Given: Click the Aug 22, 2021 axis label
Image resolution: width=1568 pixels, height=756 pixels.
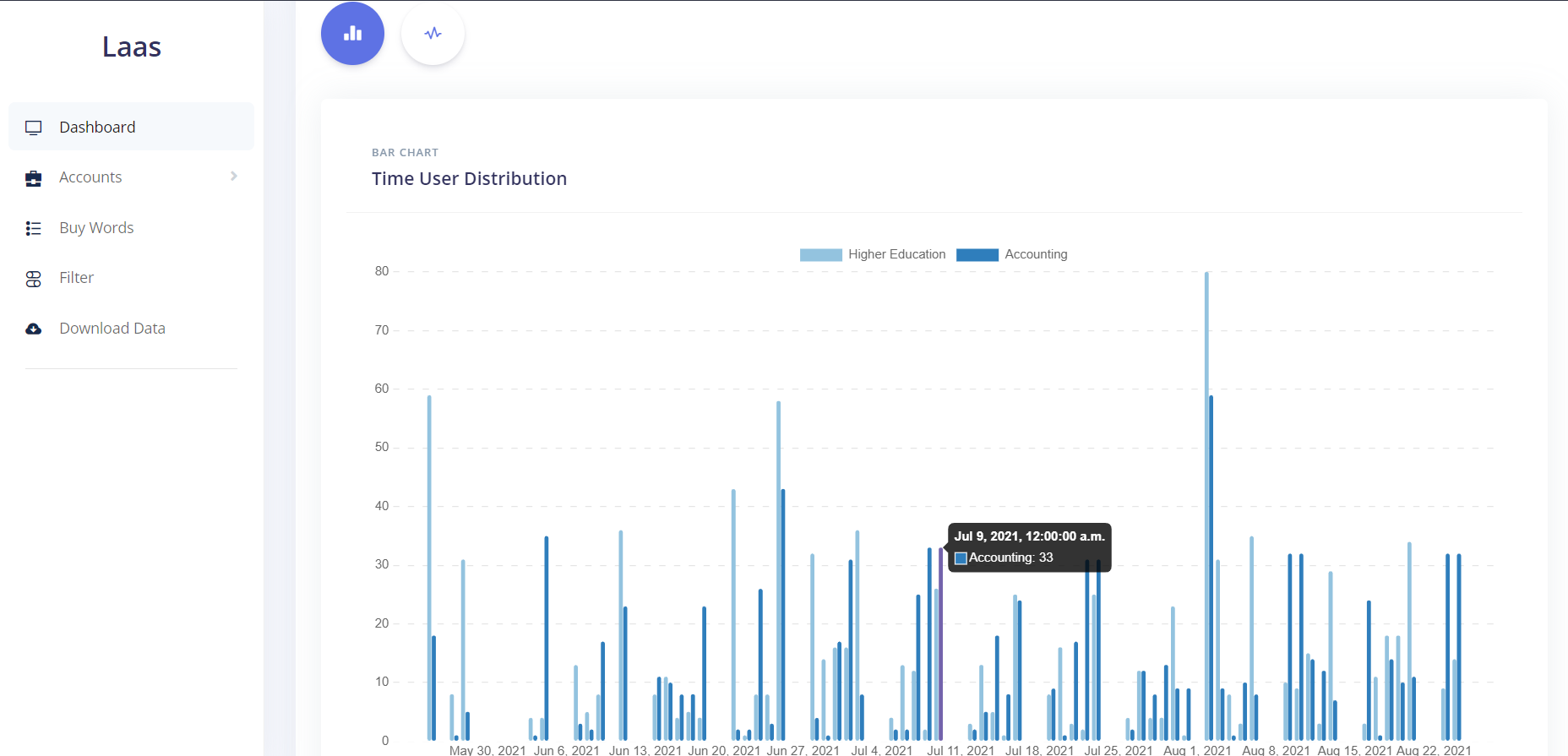Looking at the screenshot, I should 1434,750.
